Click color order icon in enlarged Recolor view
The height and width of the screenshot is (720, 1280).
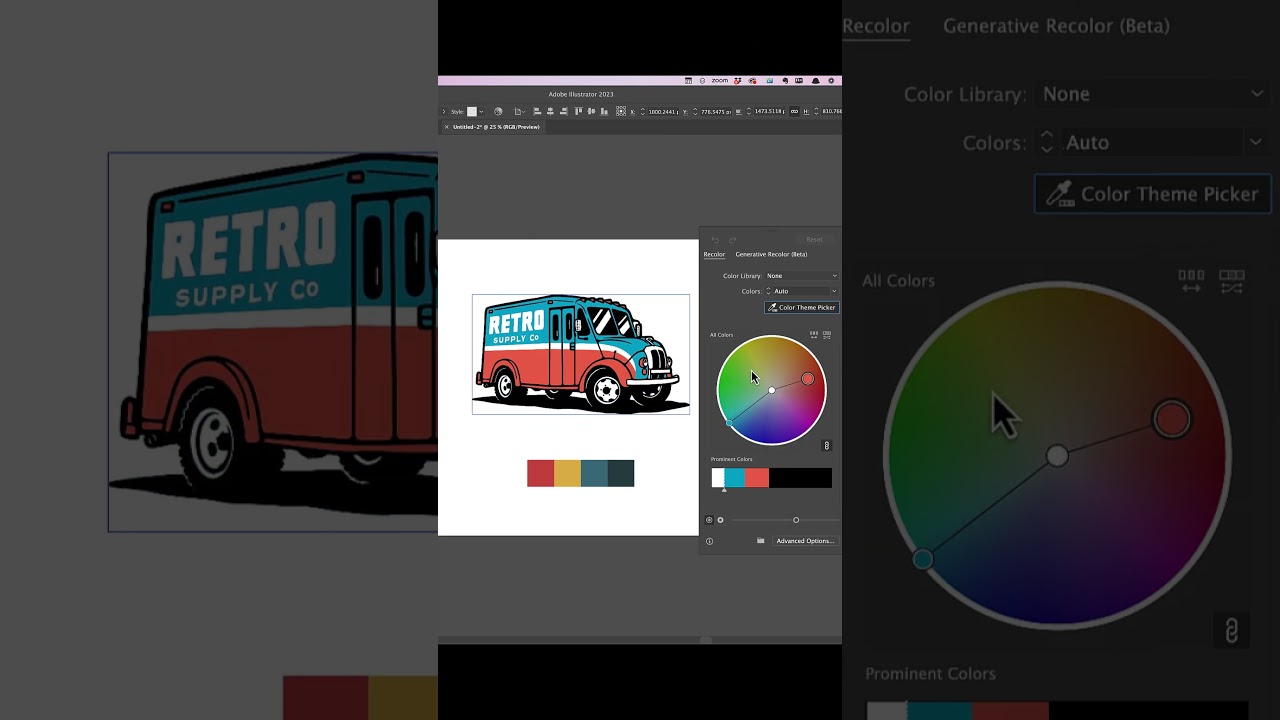(x=1191, y=281)
